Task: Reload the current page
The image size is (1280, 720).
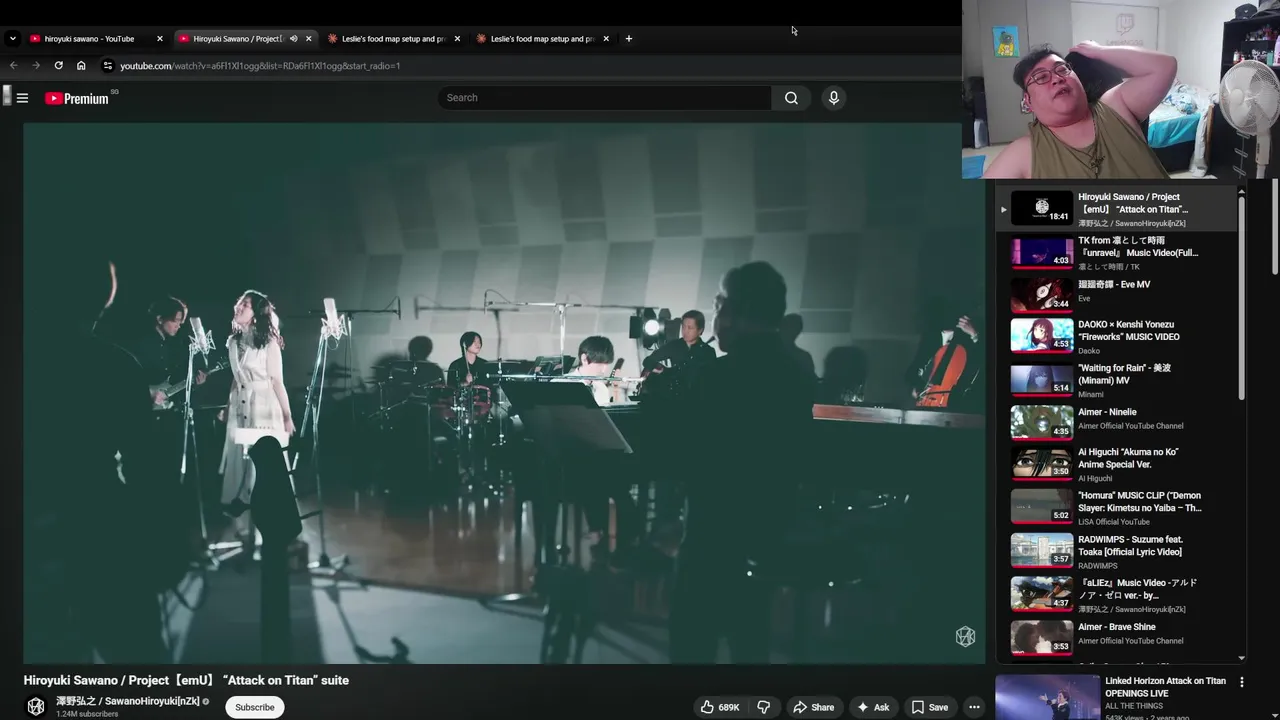Action: coord(58,66)
